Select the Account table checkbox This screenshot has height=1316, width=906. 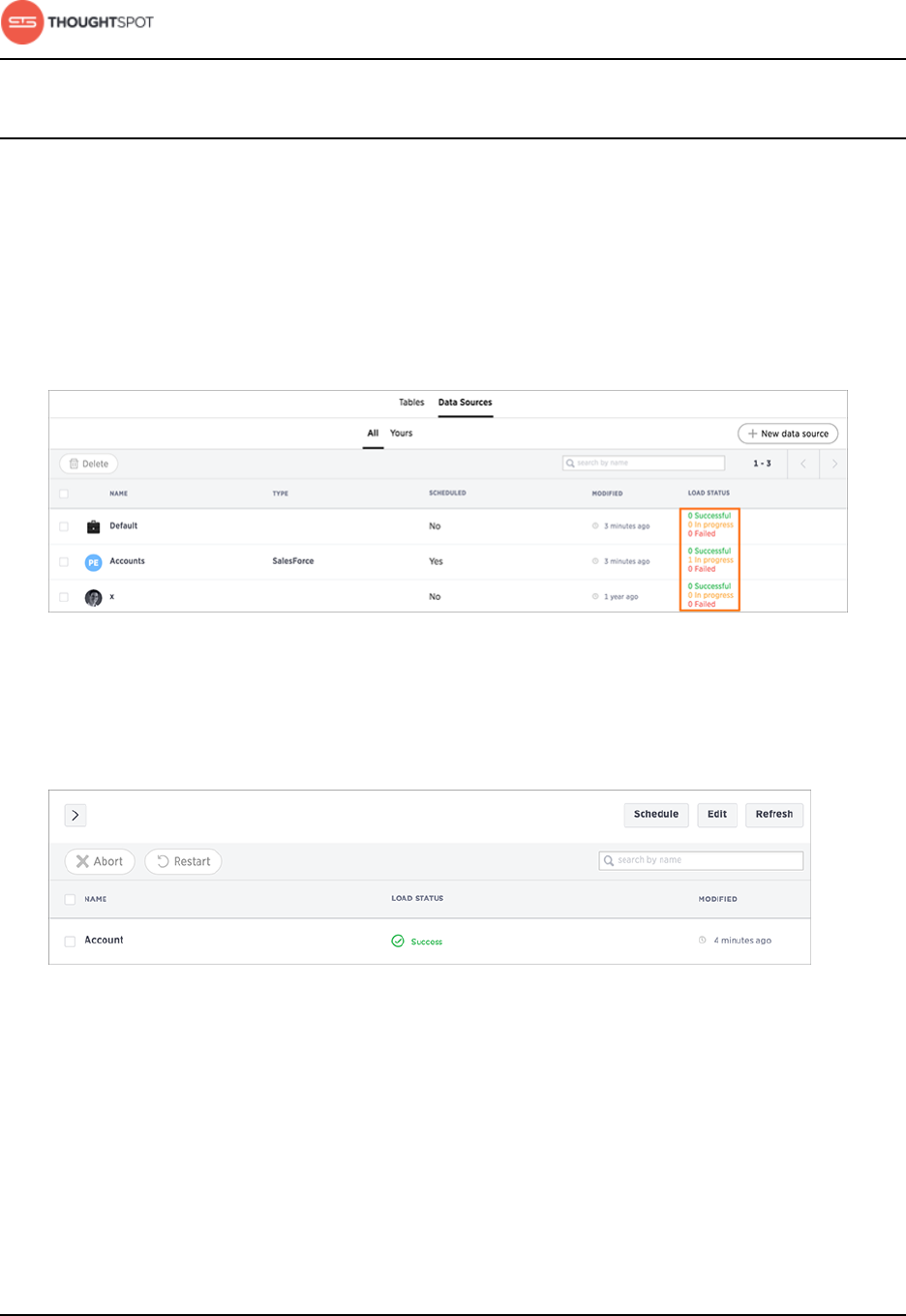tap(70, 941)
